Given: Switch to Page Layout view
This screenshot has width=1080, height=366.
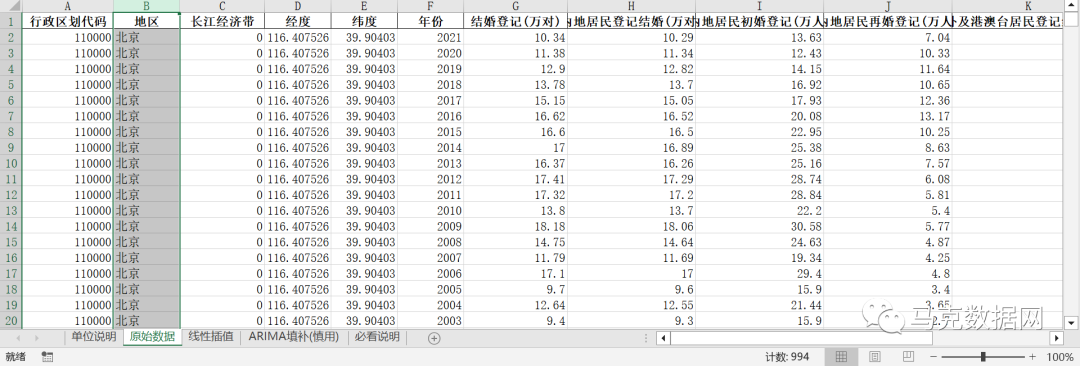Looking at the screenshot, I should (x=875, y=356).
